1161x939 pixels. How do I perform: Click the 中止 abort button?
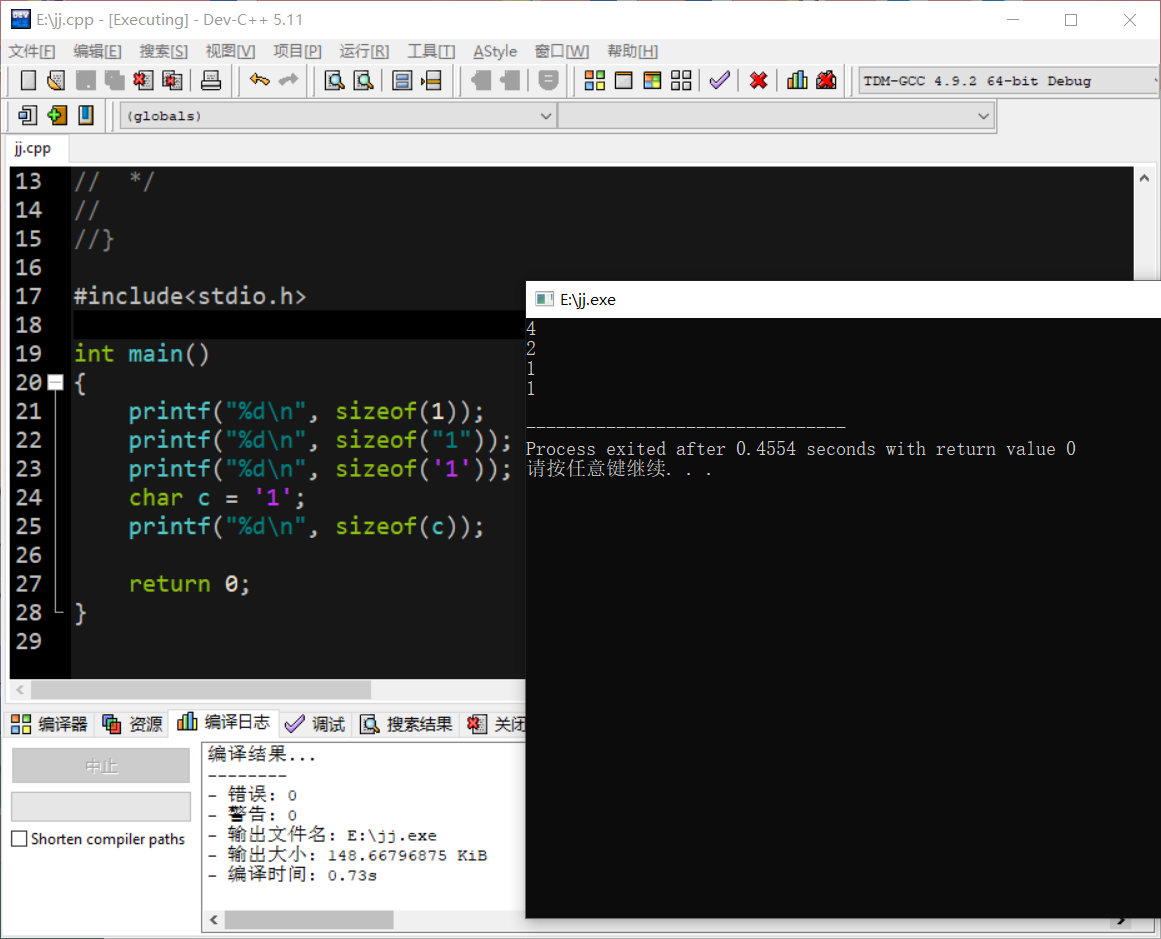pyautogui.click(x=101, y=766)
